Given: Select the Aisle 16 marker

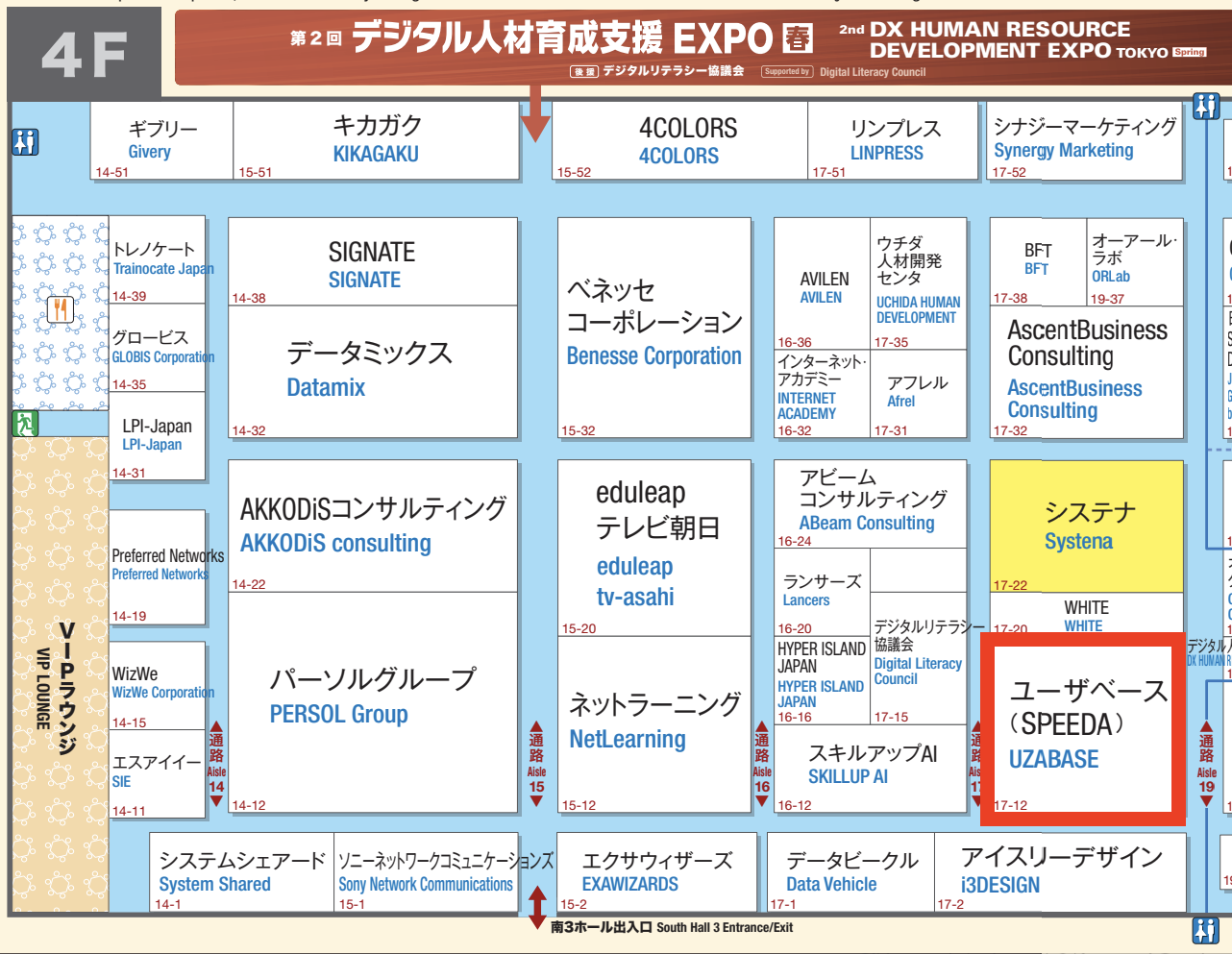Looking at the screenshot, I should click(x=762, y=764).
